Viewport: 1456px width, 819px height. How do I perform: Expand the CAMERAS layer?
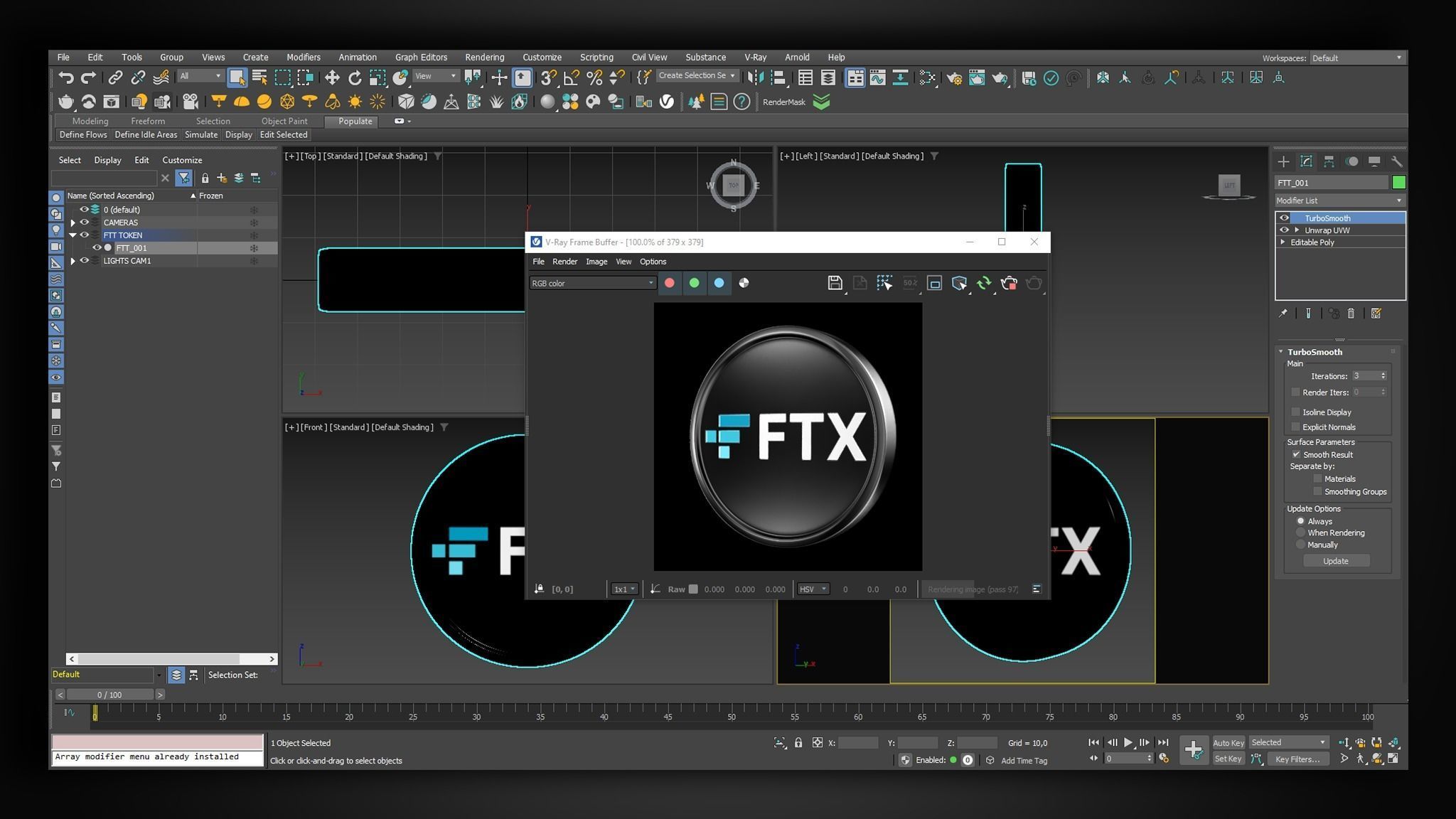coord(73,223)
